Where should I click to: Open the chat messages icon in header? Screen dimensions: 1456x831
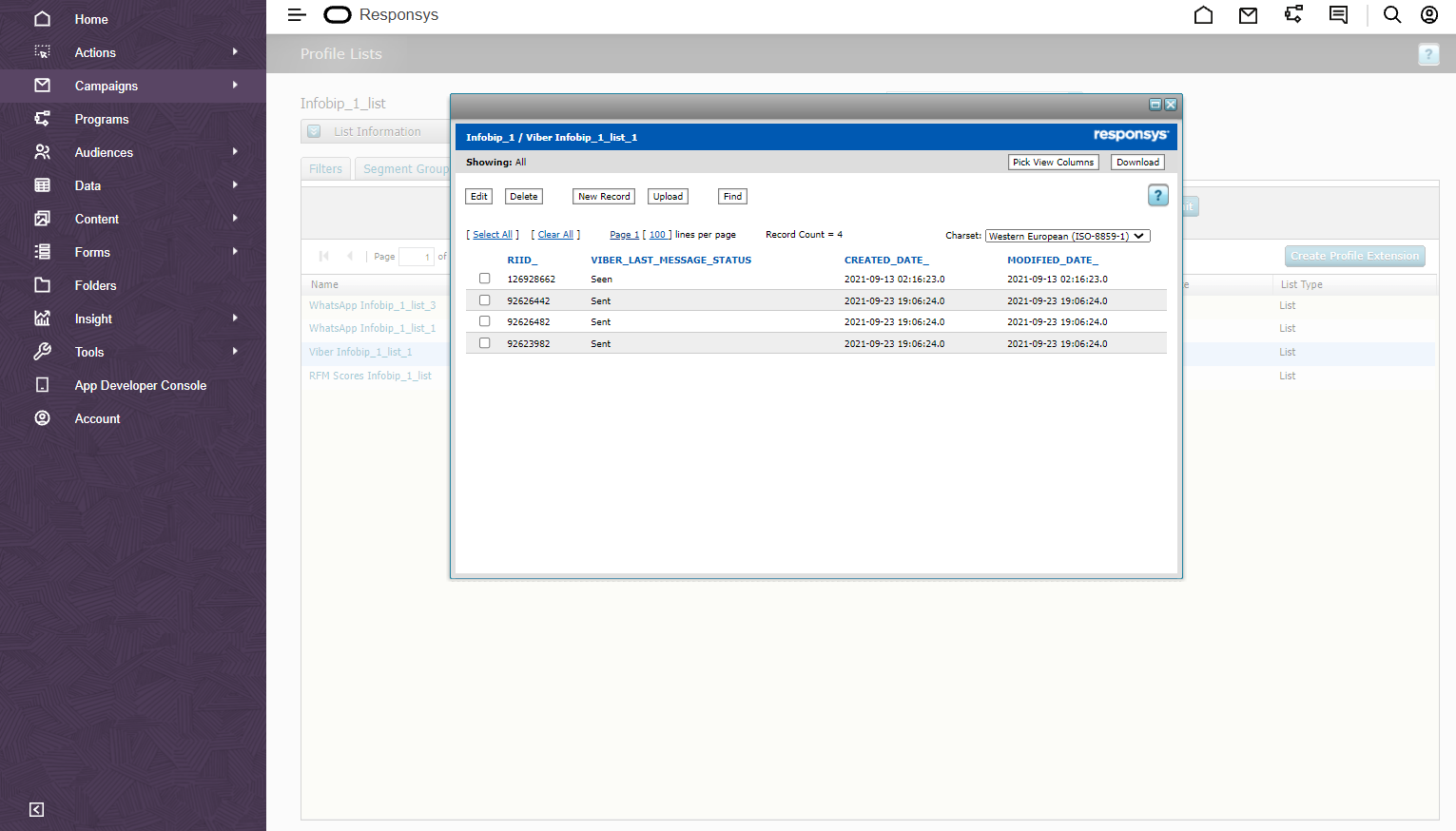point(1338,15)
